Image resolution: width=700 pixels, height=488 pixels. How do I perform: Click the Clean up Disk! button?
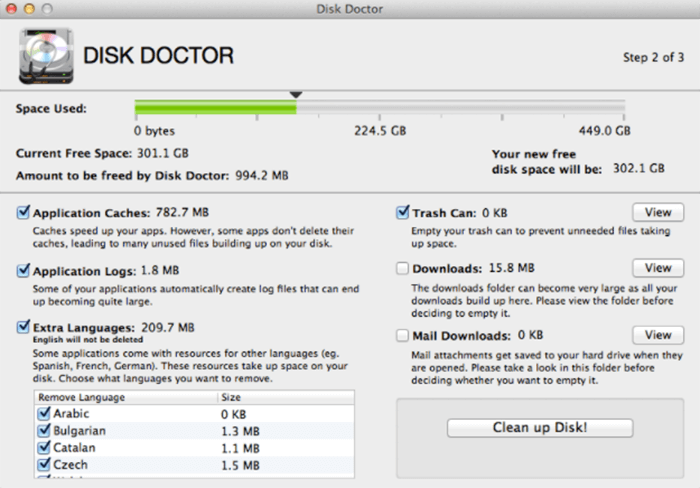click(x=540, y=428)
